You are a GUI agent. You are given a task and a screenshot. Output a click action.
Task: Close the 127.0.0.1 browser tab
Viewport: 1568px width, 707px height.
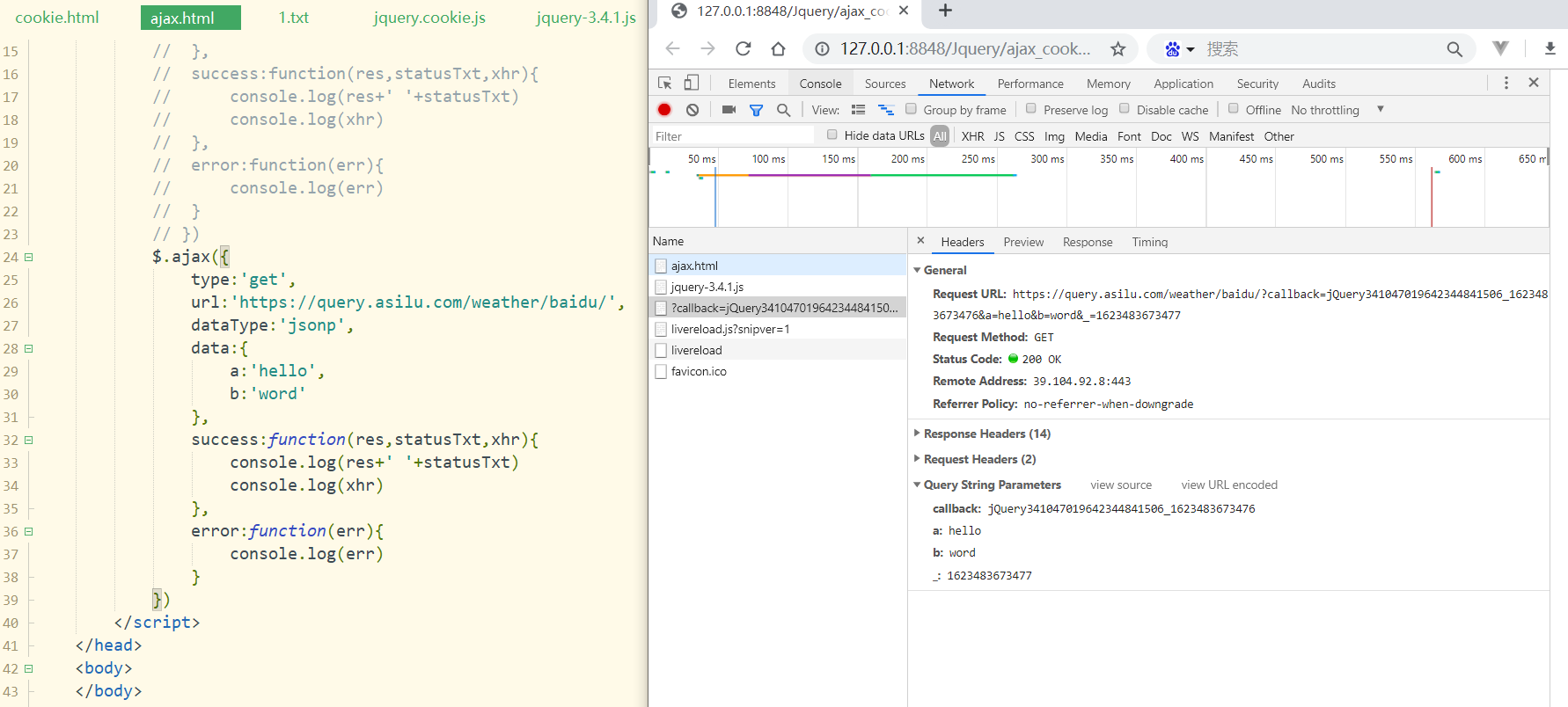point(904,11)
